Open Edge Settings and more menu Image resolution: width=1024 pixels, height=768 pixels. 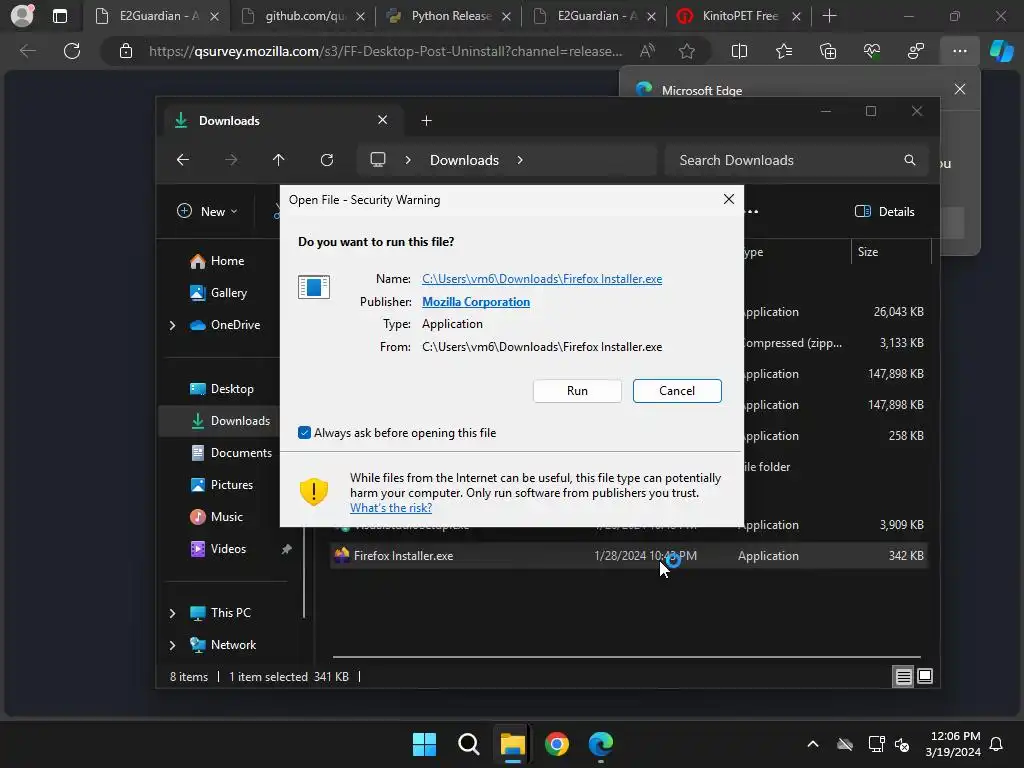(x=959, y=51)
